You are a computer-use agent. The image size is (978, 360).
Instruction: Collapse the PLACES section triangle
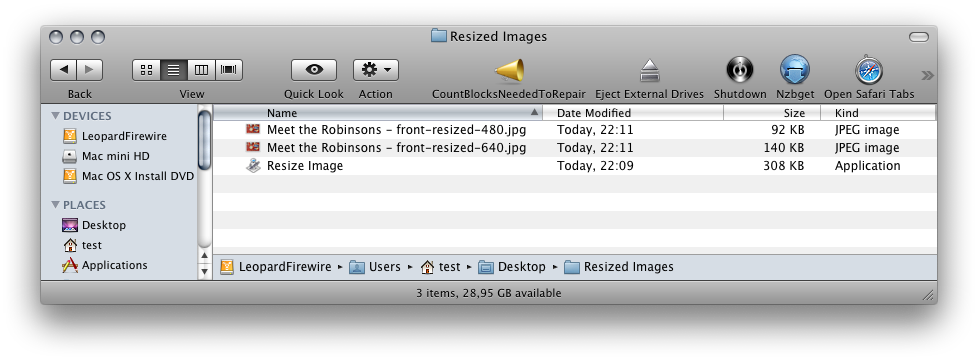coord(56,205)
